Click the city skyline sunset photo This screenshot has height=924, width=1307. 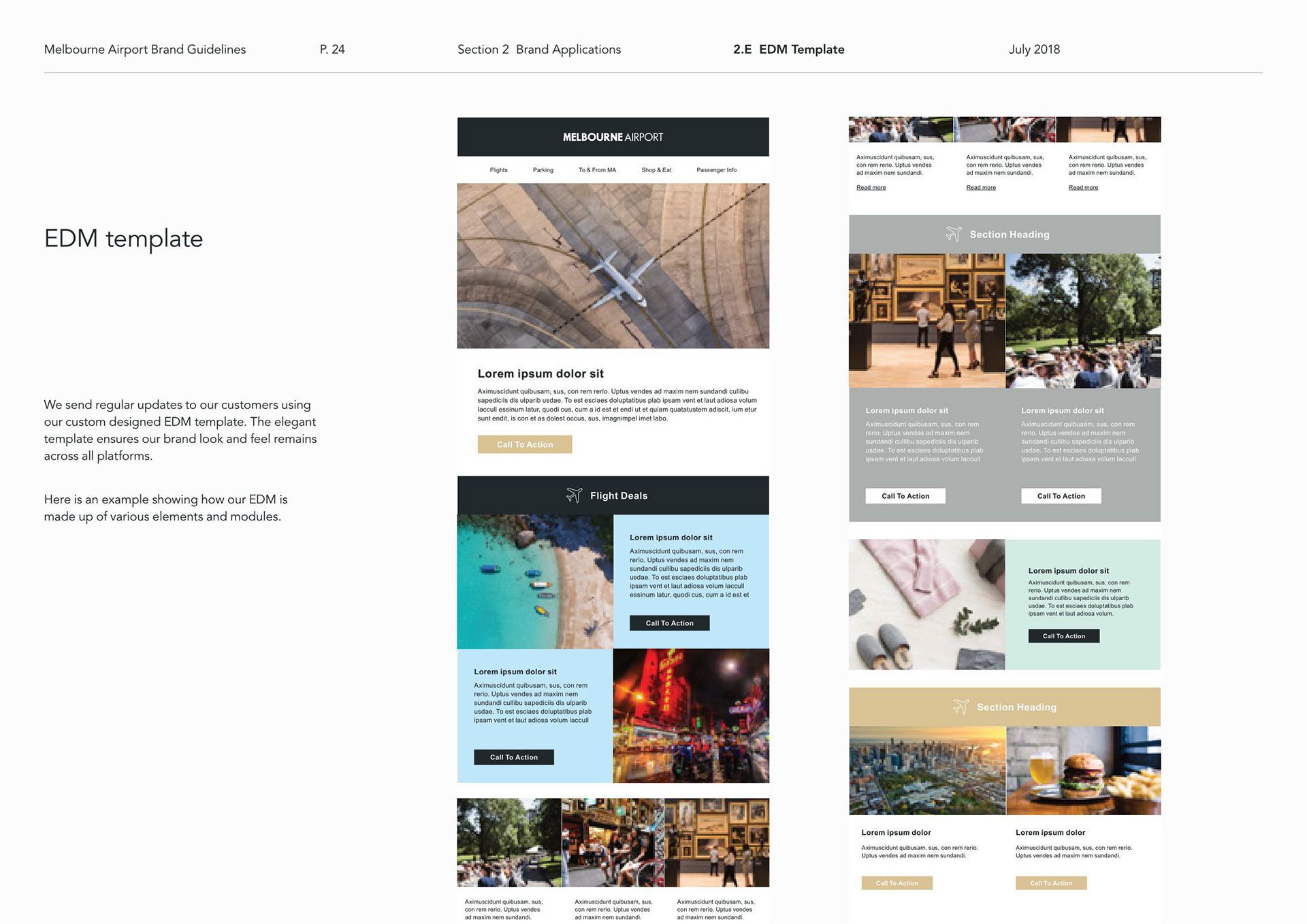(x=926, y=770)
